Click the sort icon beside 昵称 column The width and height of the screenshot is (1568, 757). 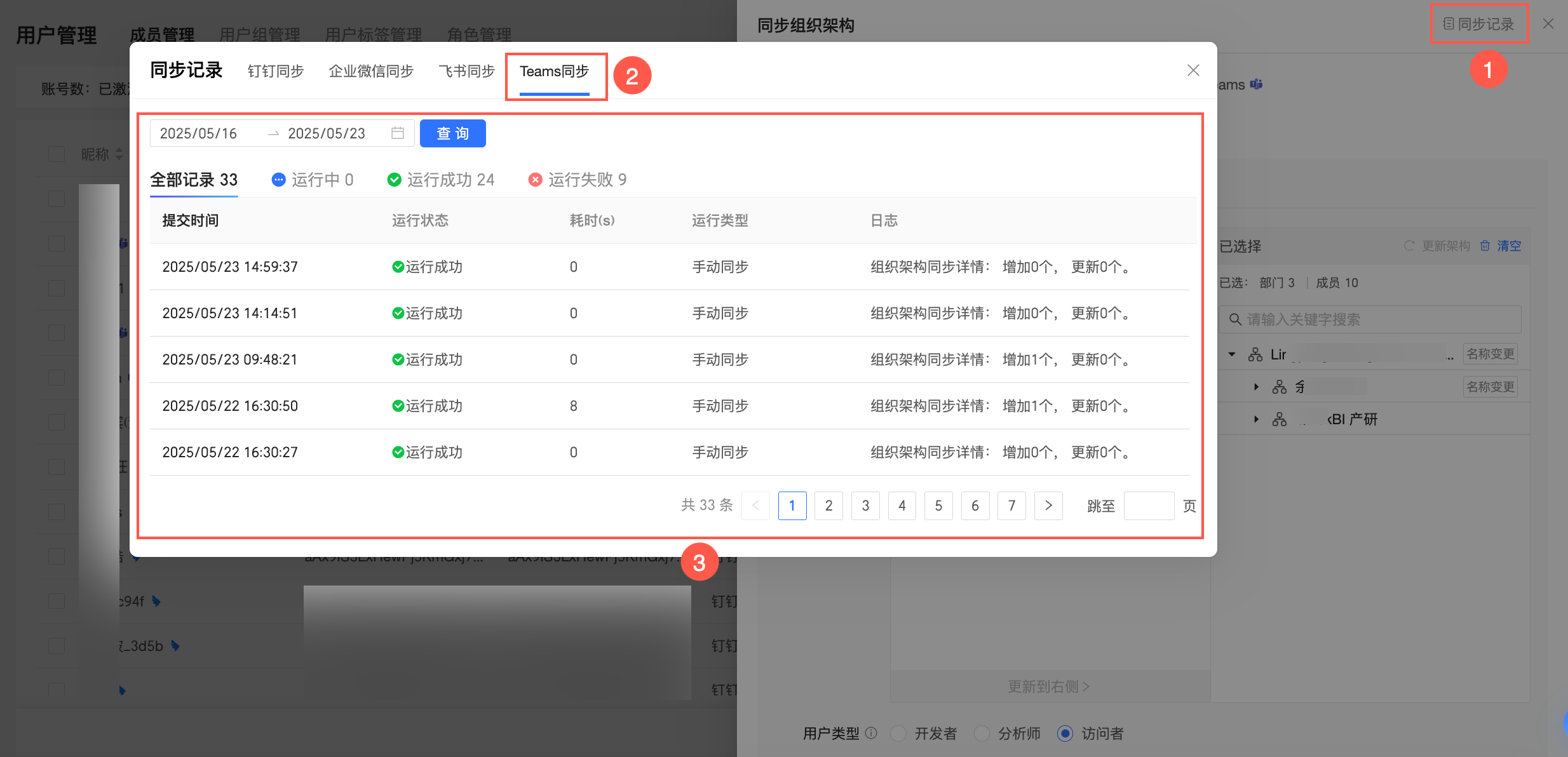[119, 154]
